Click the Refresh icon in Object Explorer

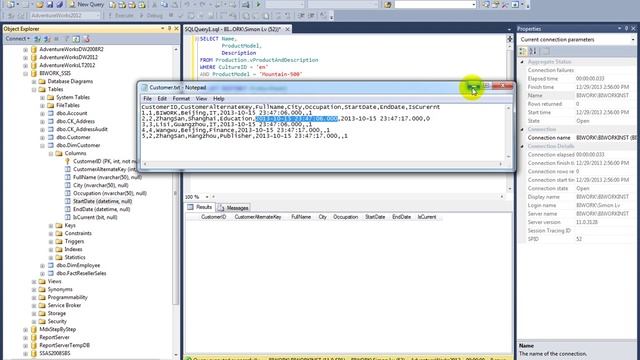[76, 39]
